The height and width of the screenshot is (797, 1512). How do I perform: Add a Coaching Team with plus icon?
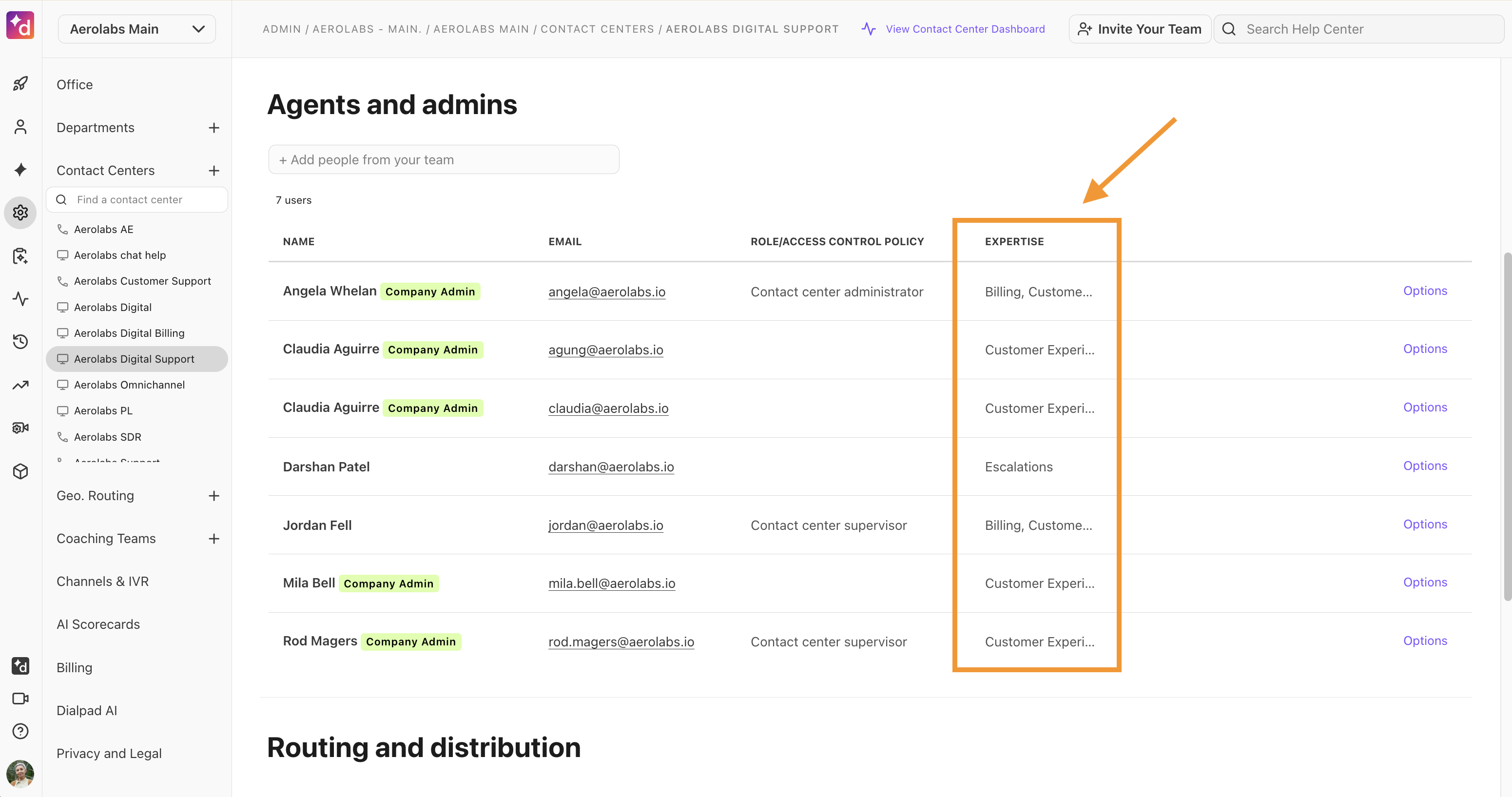point(214,539)
